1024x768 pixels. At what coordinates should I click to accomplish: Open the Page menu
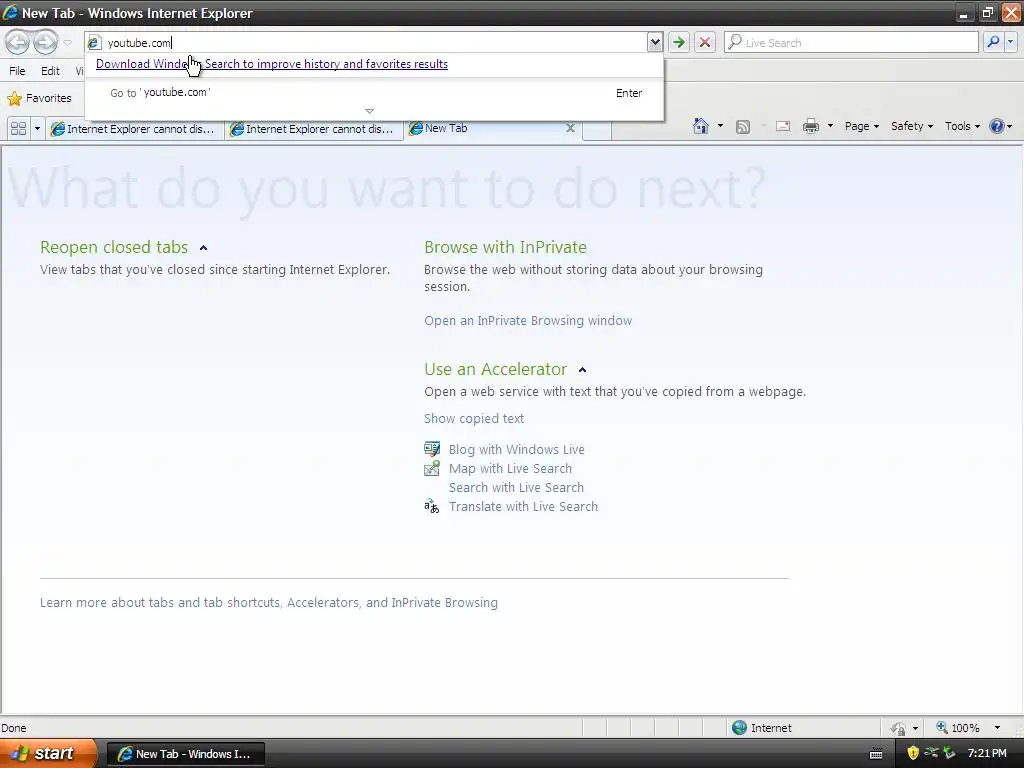click(861, 126)
